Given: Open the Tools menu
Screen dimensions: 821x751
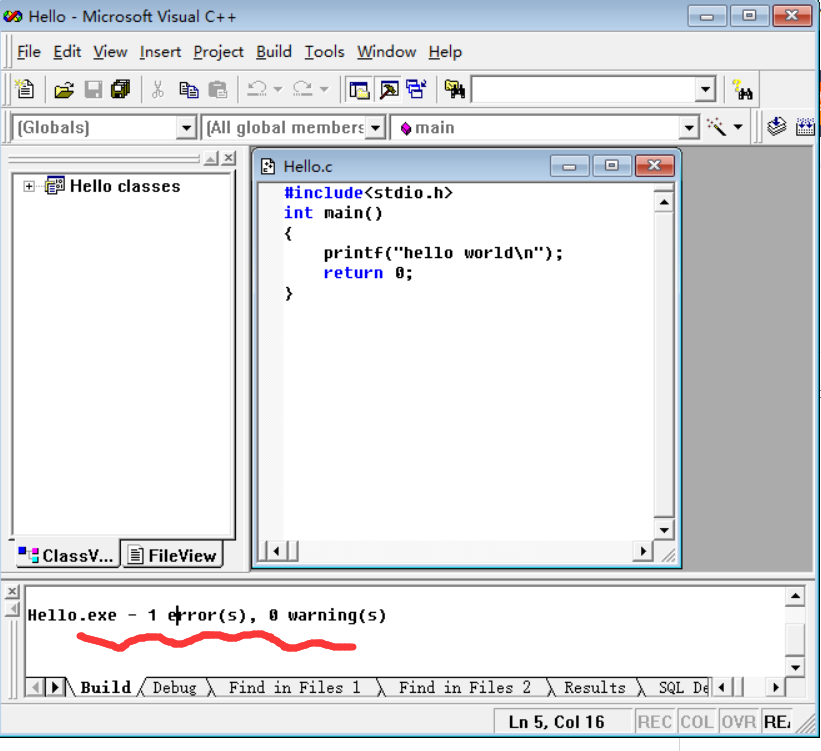Looking at the screenshot, I should click(x=325, y=52).
